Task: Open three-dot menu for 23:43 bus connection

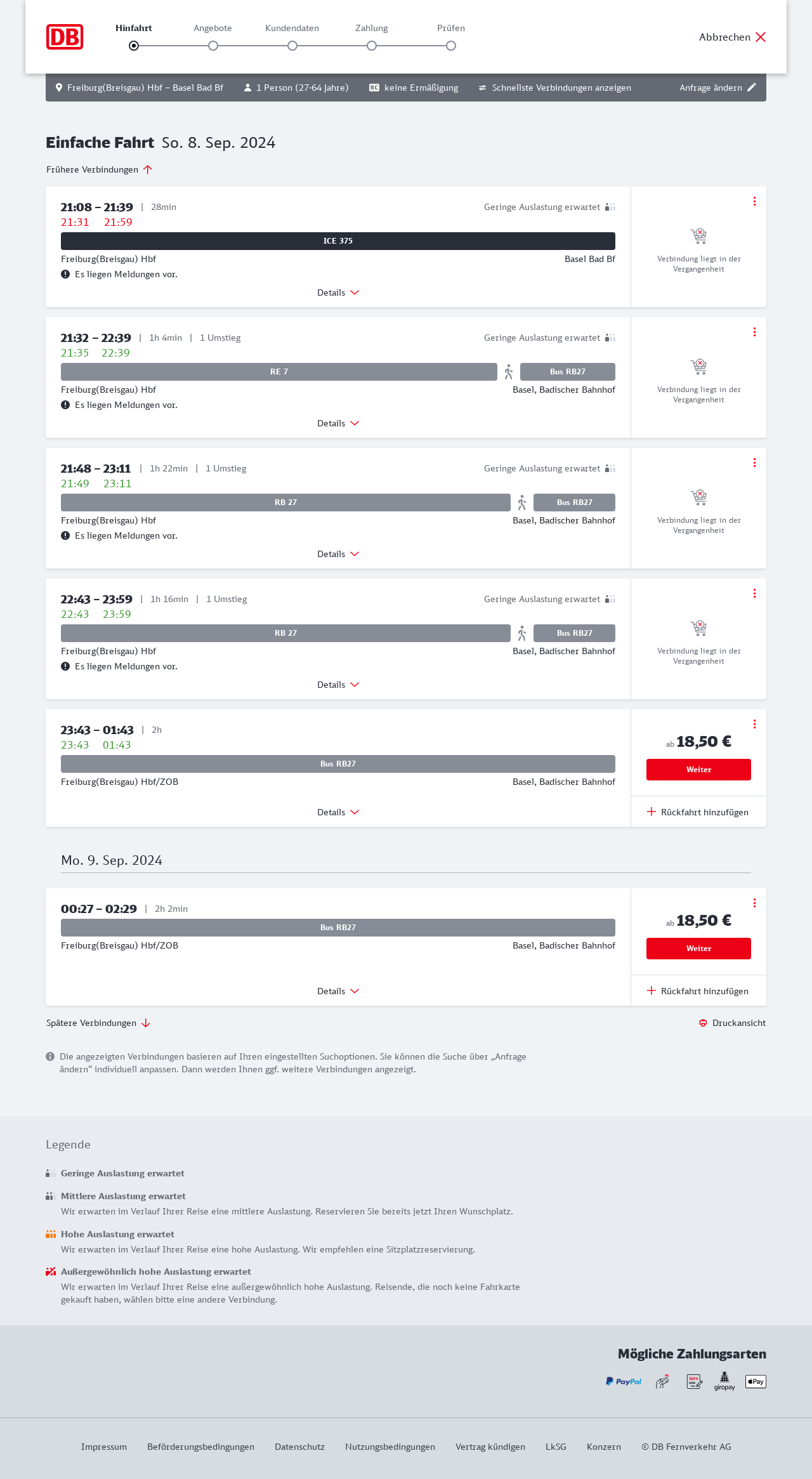Action: [754, 724]
